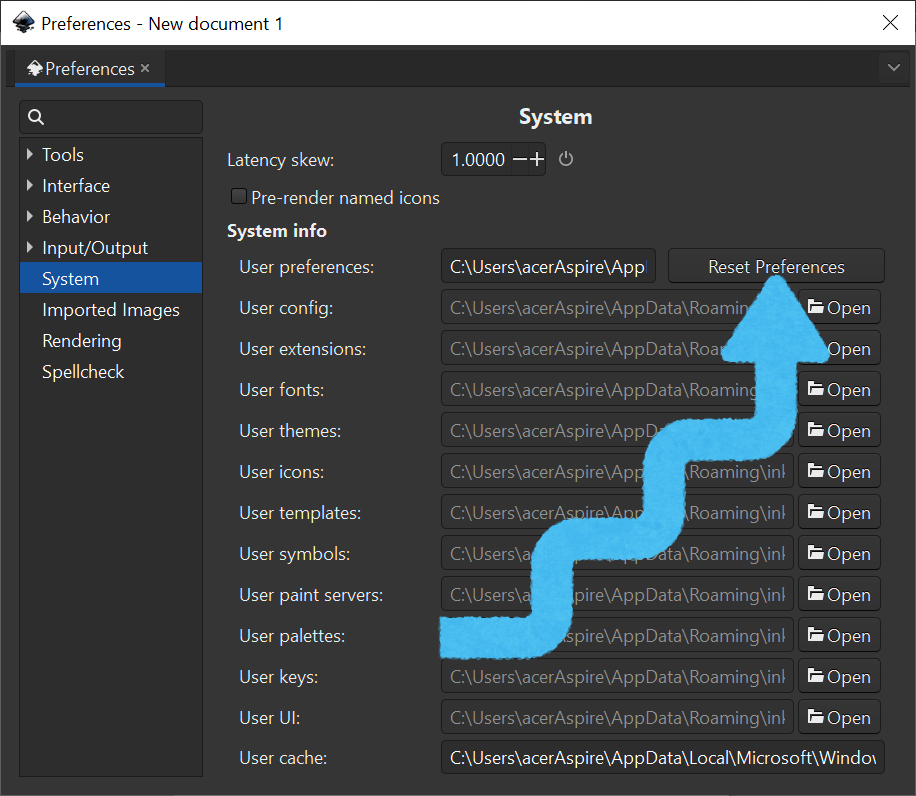Select Imported Images in sidebar
Viewport: 916px width, 796px height.
pos(110,310)
